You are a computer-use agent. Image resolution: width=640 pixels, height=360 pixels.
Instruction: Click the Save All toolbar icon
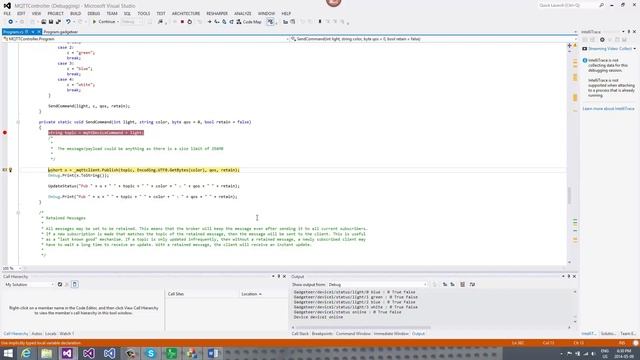tap(58, 22)
